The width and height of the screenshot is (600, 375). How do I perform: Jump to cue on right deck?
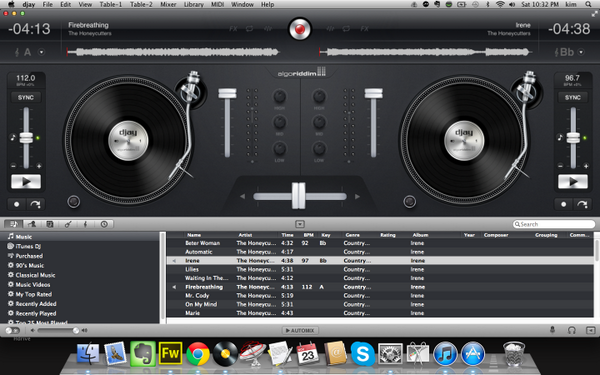[582, 204]
